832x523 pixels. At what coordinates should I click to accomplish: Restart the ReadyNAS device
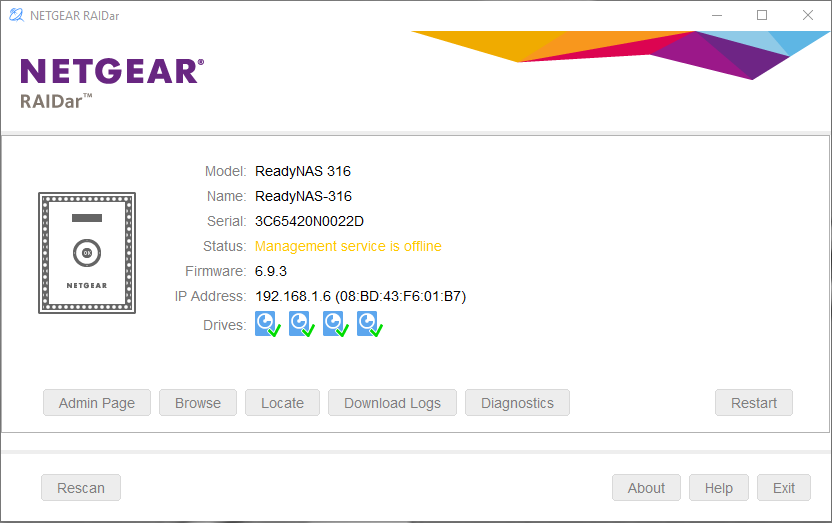(754, 403)
